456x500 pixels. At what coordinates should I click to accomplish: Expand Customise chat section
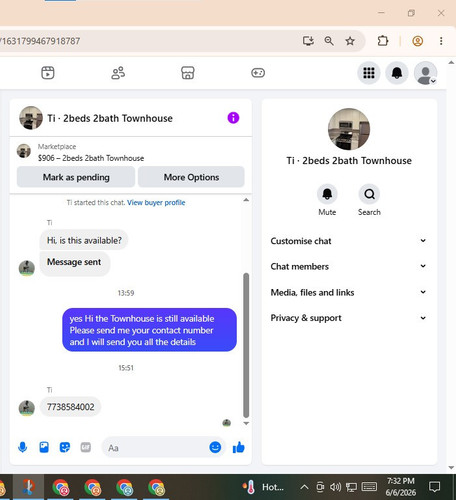coord(349,241)
